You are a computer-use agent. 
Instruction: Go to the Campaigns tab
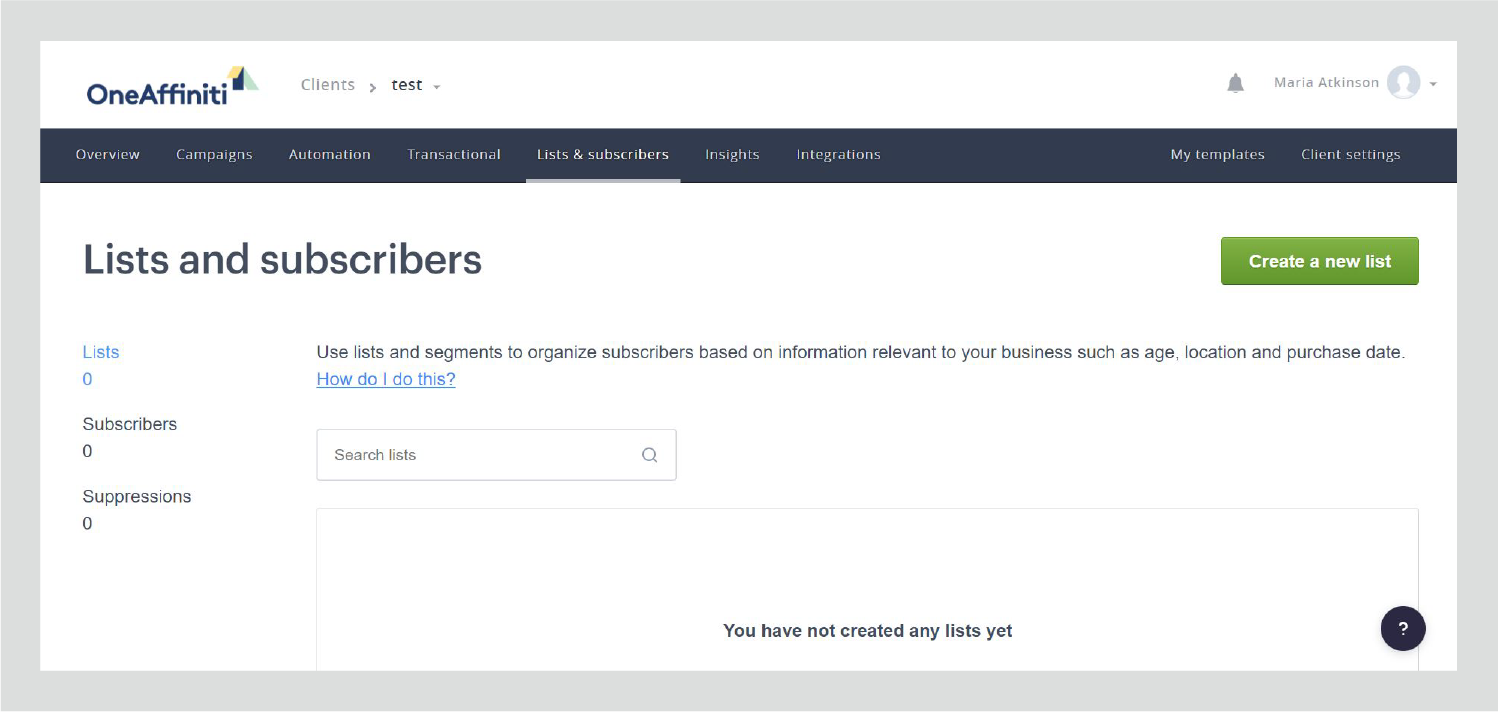pos(214,155)
